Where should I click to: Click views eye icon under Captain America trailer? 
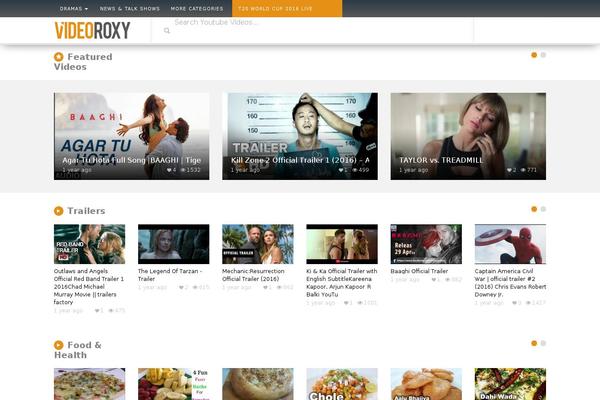(x=528, y=303)
